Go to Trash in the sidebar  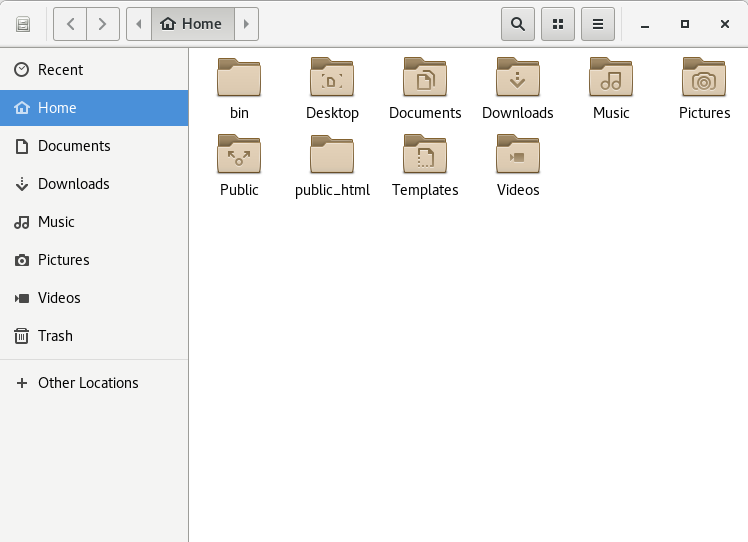point(55,336)
